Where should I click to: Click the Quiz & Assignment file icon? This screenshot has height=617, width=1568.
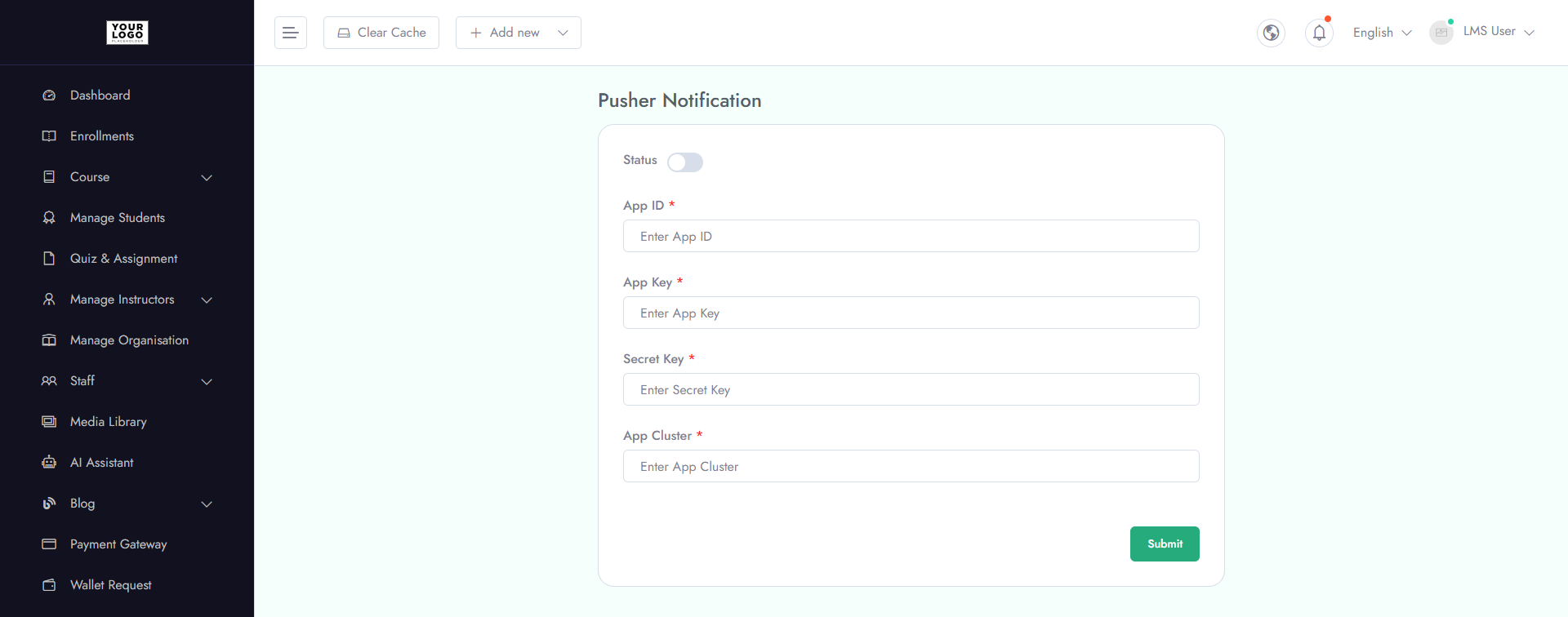coord(49,259)
